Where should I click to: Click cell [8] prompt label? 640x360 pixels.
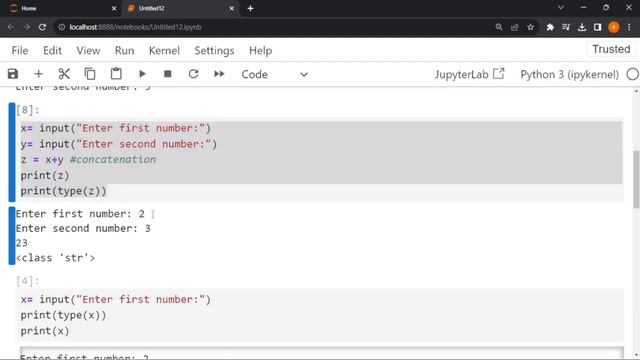pyautogui.click(x=28, y=110)
